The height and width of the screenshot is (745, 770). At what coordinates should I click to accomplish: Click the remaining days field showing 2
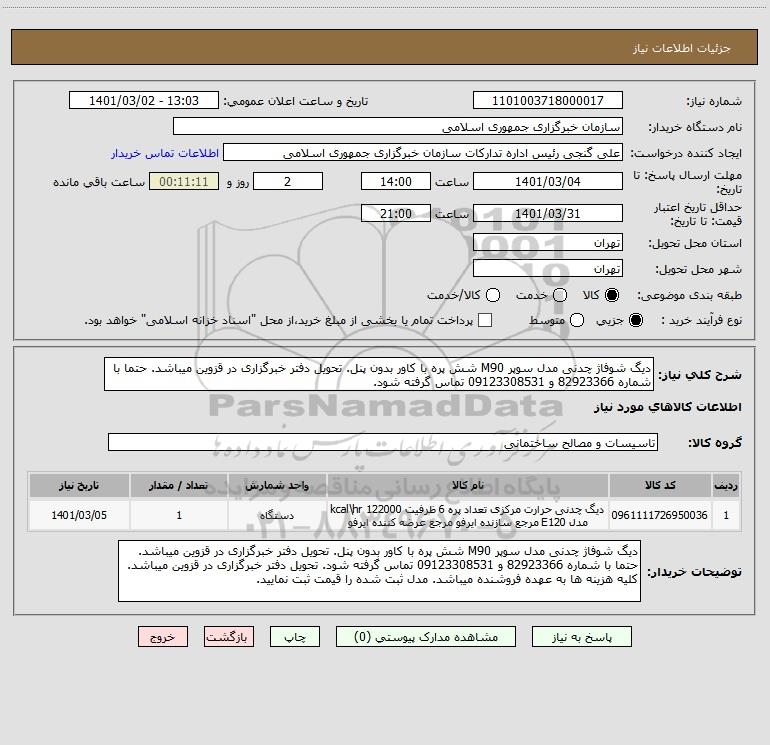(x=288, y=181)
